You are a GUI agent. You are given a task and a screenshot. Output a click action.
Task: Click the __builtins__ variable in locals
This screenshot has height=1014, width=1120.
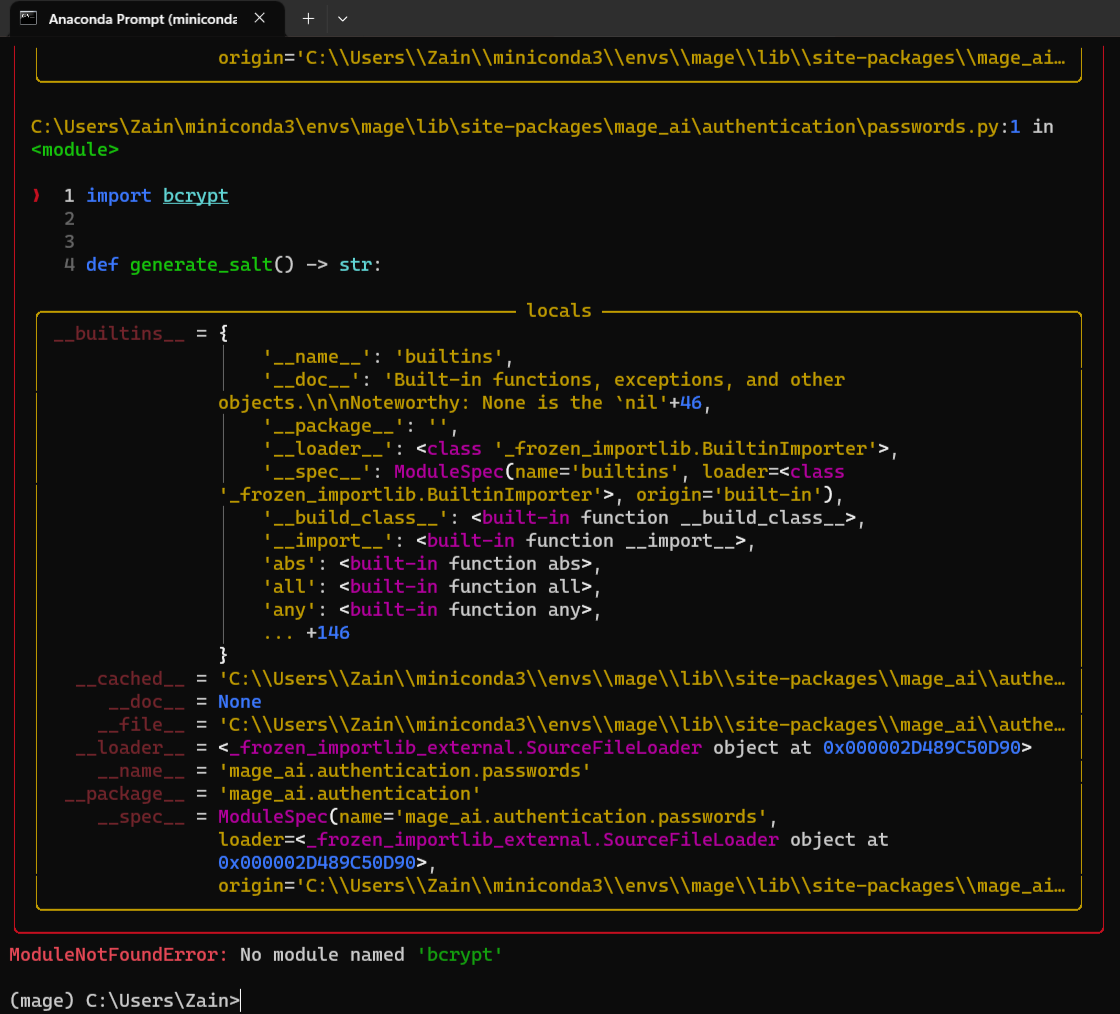point(118,332)
